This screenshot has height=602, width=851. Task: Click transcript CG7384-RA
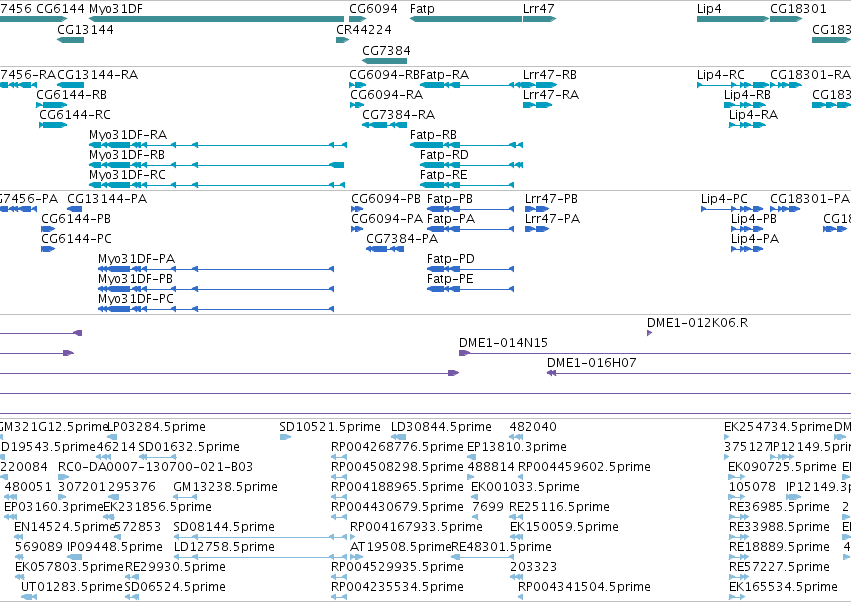tap(384, 125)
